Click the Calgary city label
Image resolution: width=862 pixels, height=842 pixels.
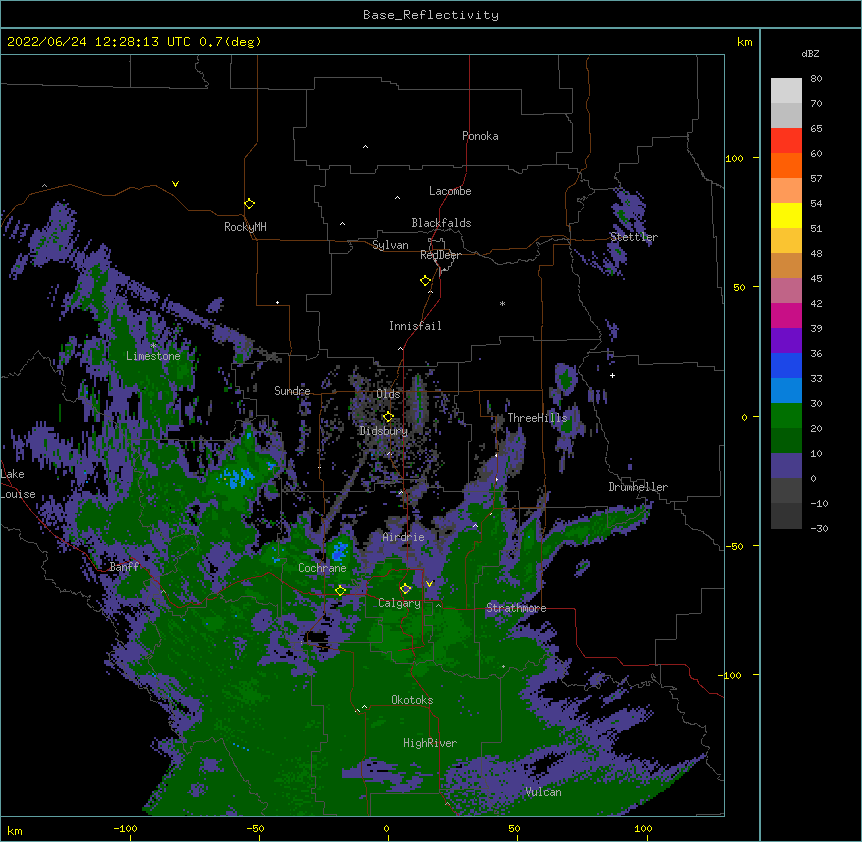point(399,603)
